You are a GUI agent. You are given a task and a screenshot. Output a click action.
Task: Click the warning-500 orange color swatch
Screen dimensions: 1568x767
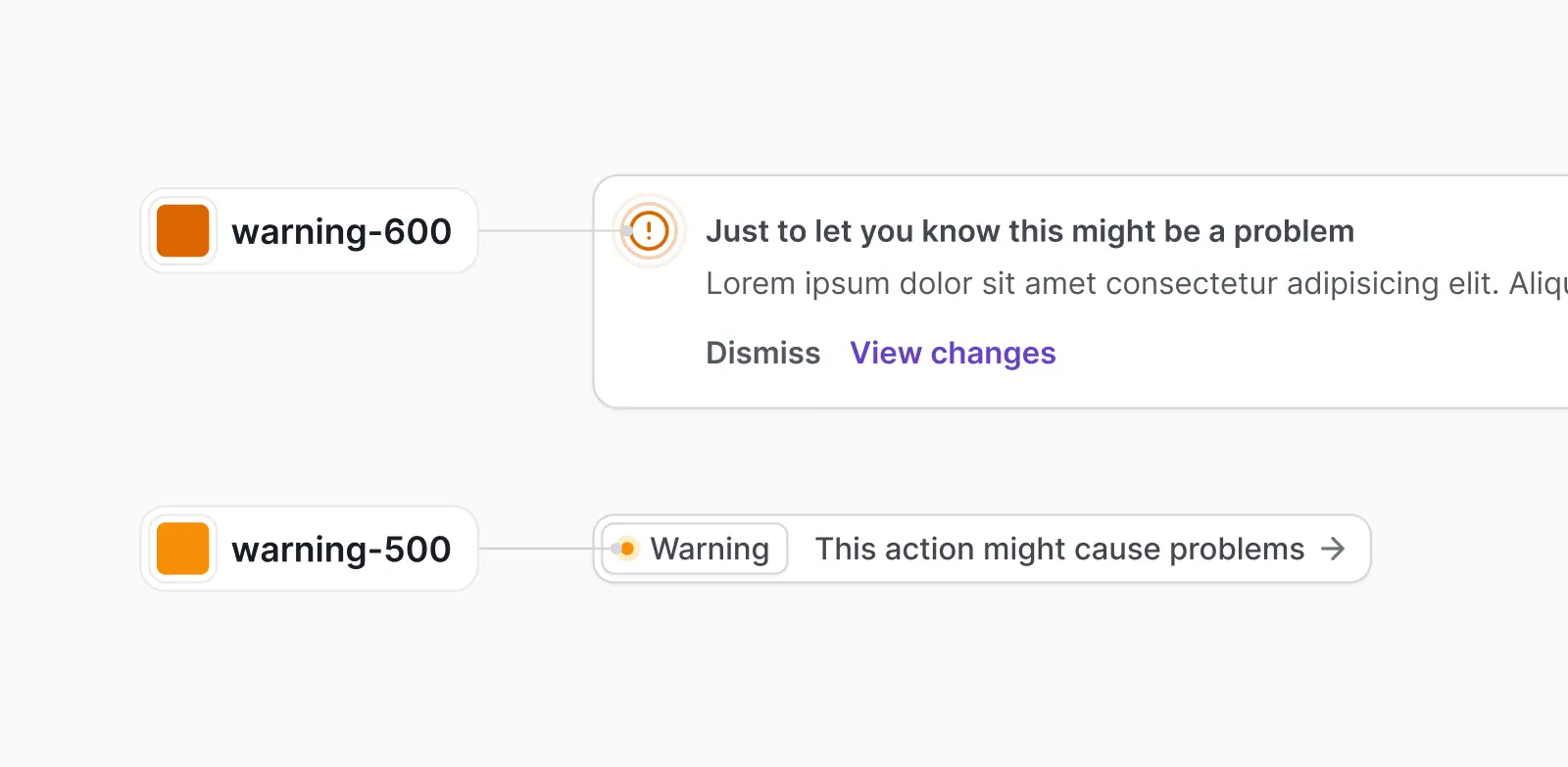click(182, 549)
